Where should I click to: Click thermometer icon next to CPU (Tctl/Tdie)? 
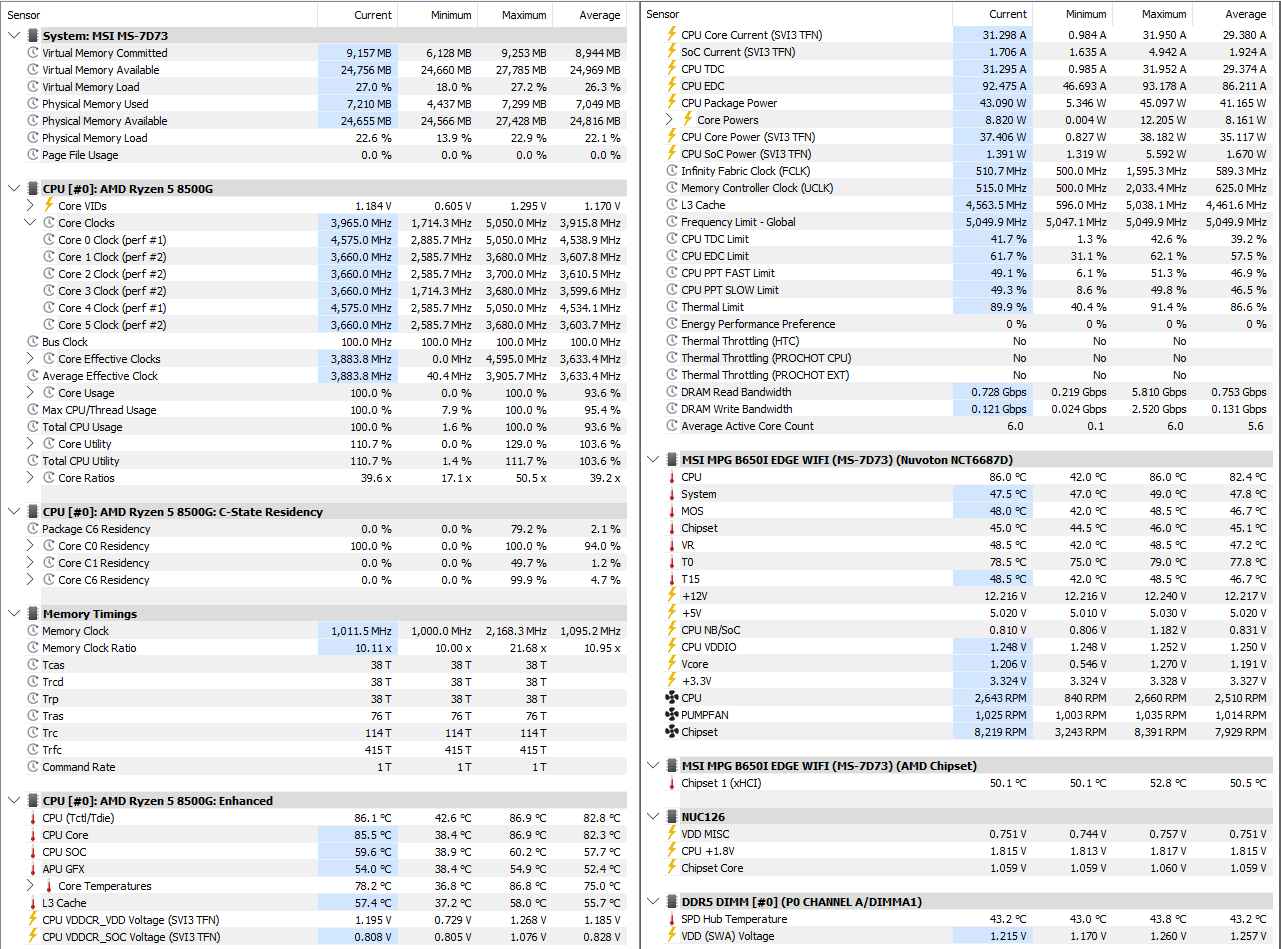32,818
